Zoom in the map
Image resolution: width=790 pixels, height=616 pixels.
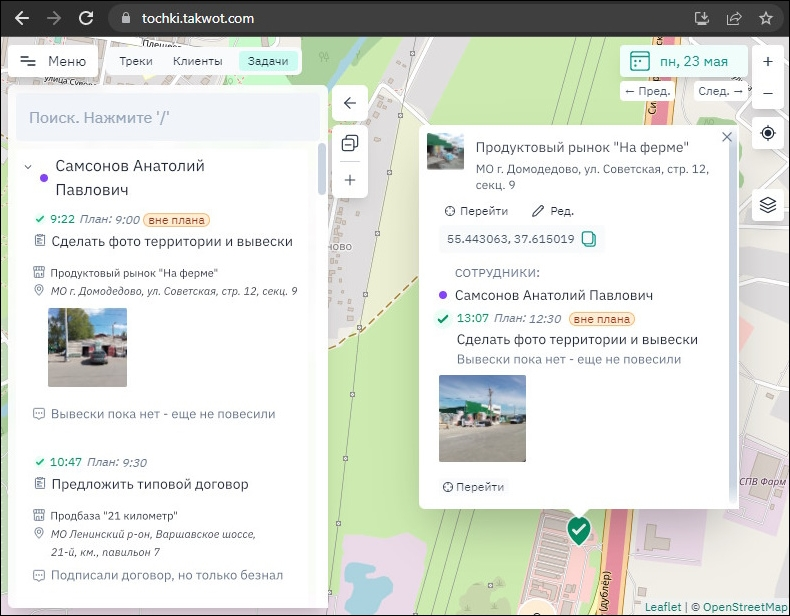767,61
